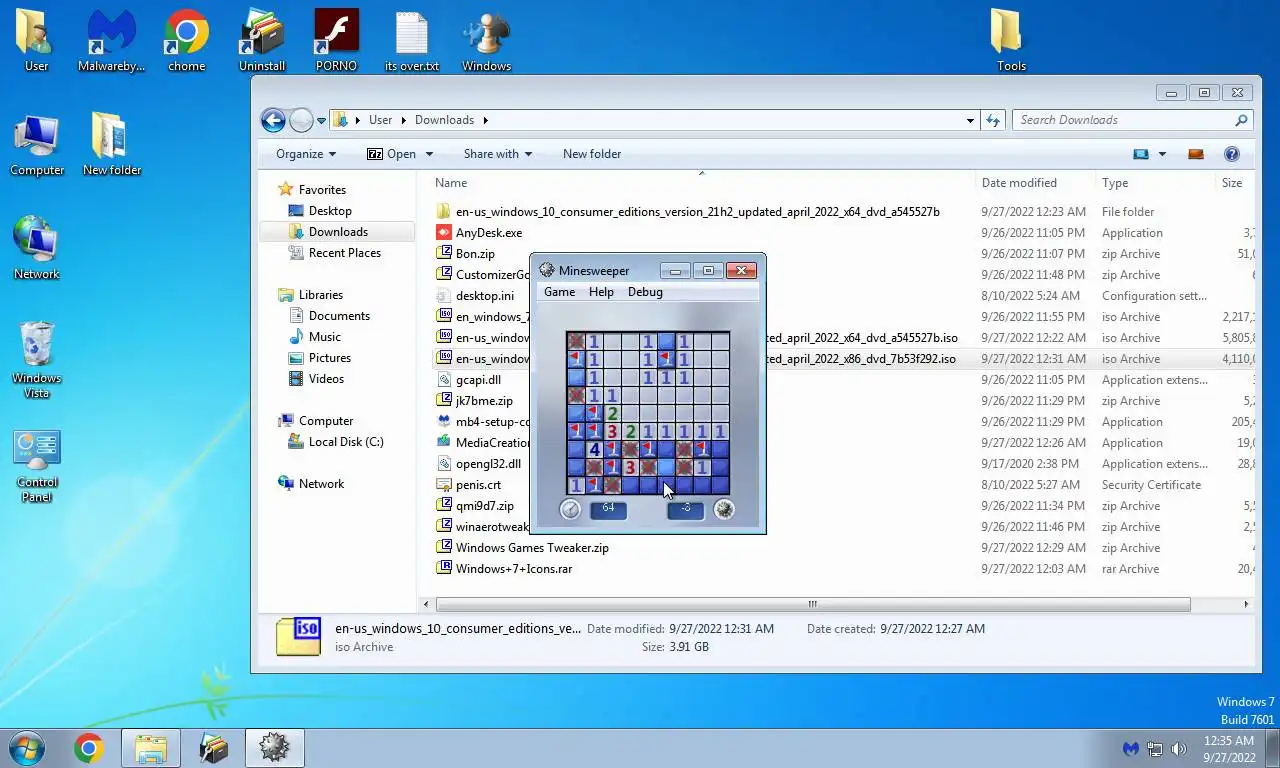Open the Tools folder on the desktop
The height and width of the screenshot is (768, 1280).
click(x=1011, y=42)
